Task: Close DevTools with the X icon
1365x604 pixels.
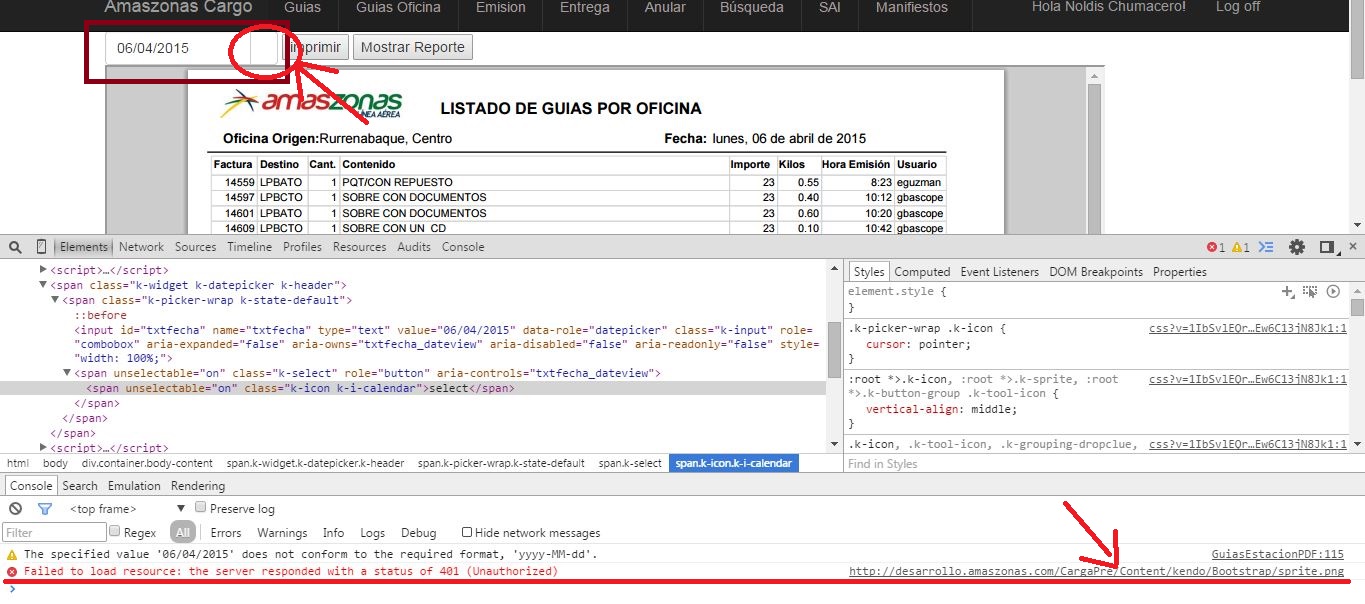Action: pos(1353,247)
